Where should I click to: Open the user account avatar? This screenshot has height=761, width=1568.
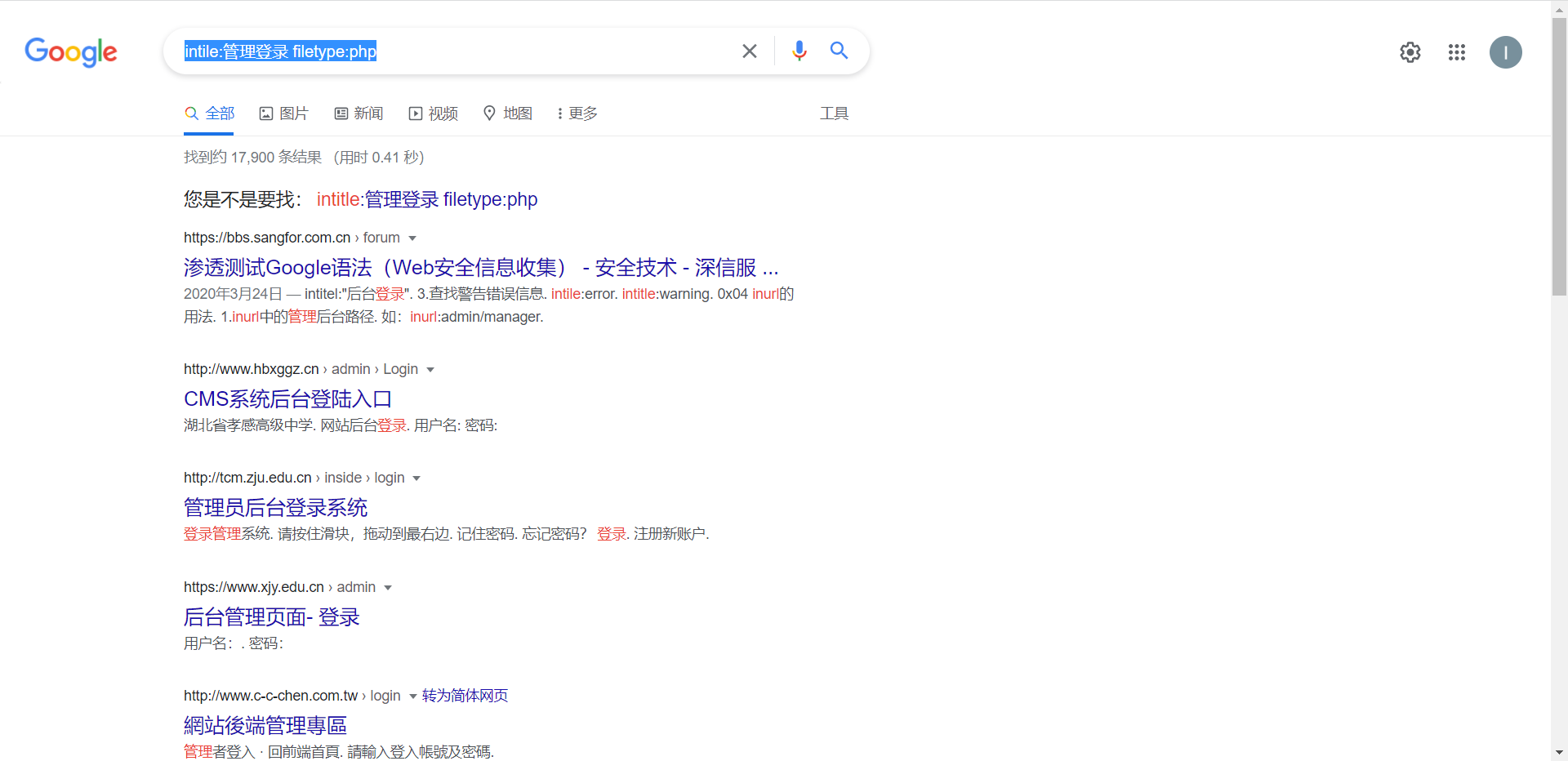coord(1505,52)
